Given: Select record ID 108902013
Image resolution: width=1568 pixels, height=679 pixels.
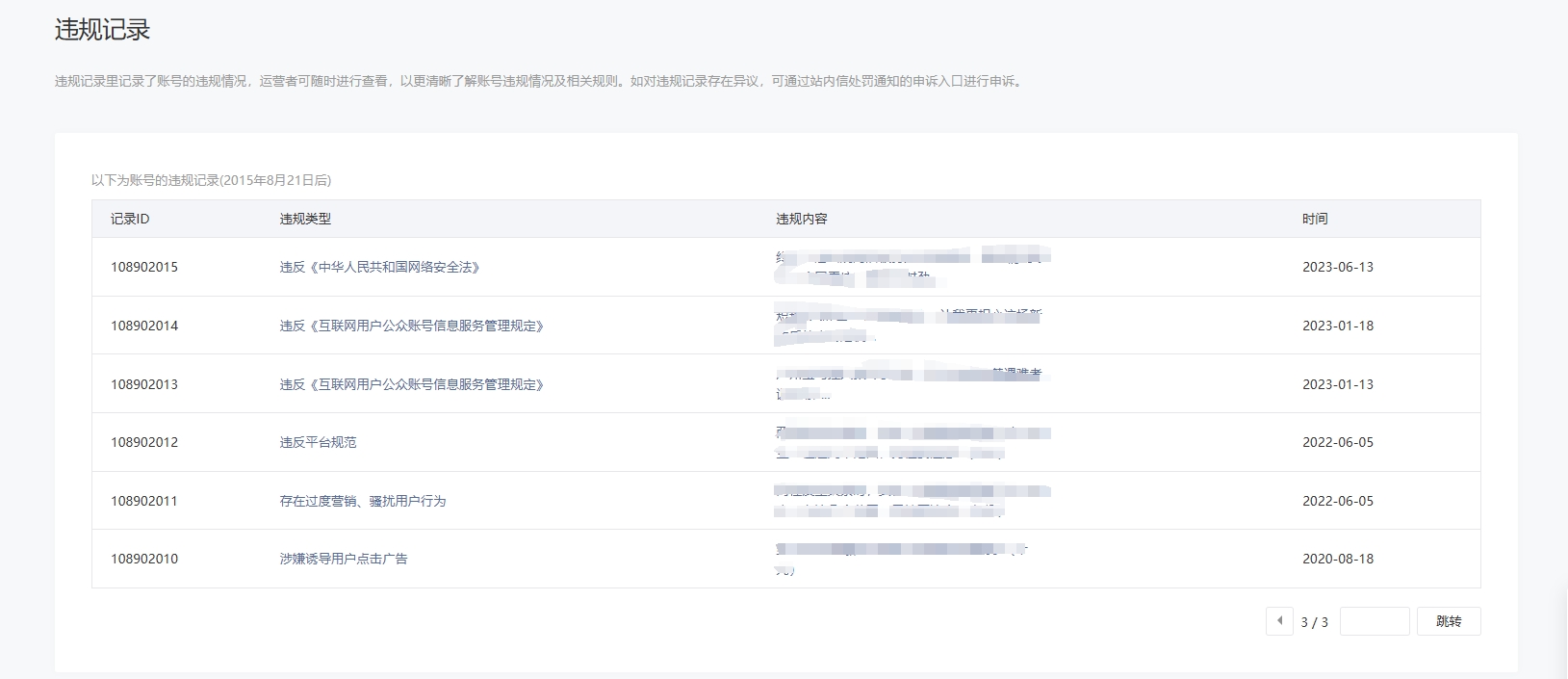Looking at the screenshot, I should coord(144,384).
